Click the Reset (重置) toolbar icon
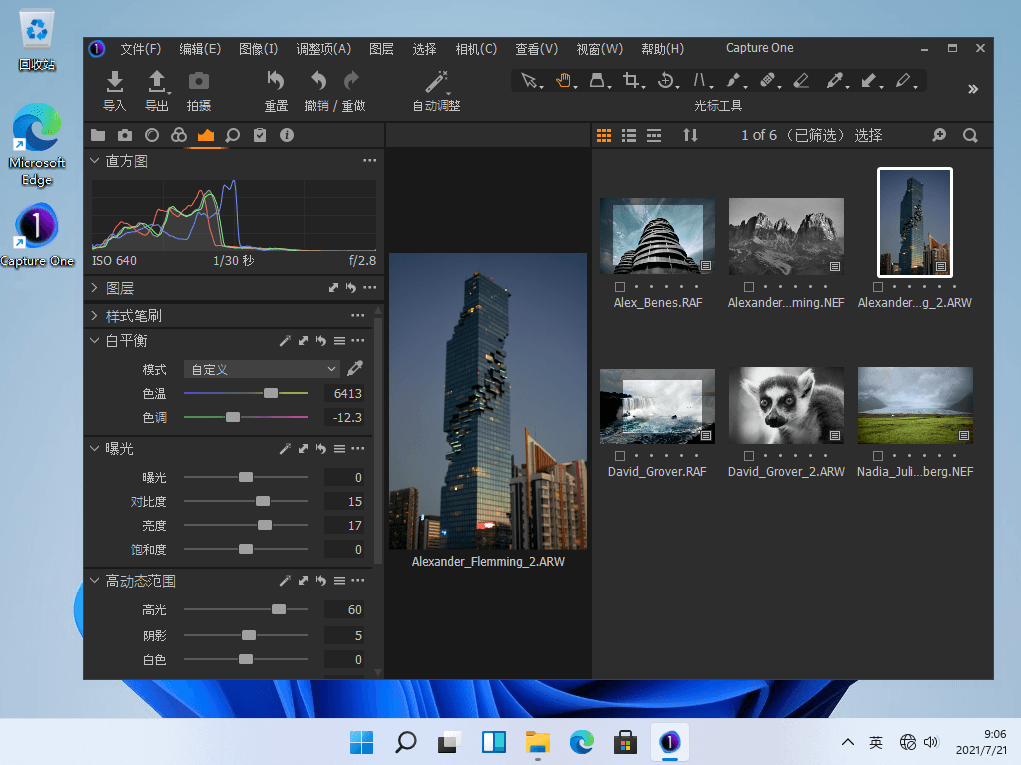The image size is (1021, 765). pos(275,81)
